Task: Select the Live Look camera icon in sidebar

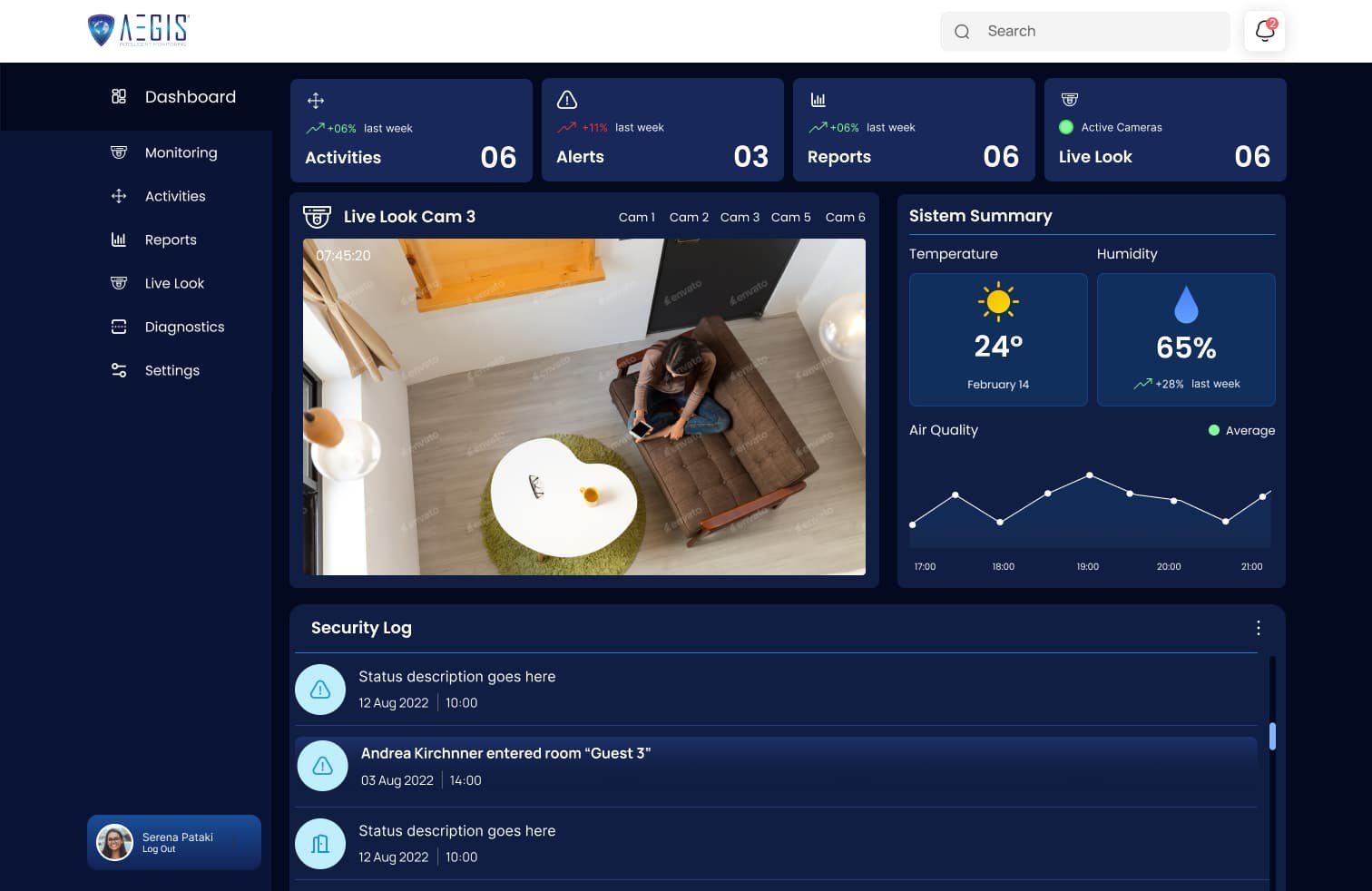Action: pyautogui.click(x=119, y=283)
